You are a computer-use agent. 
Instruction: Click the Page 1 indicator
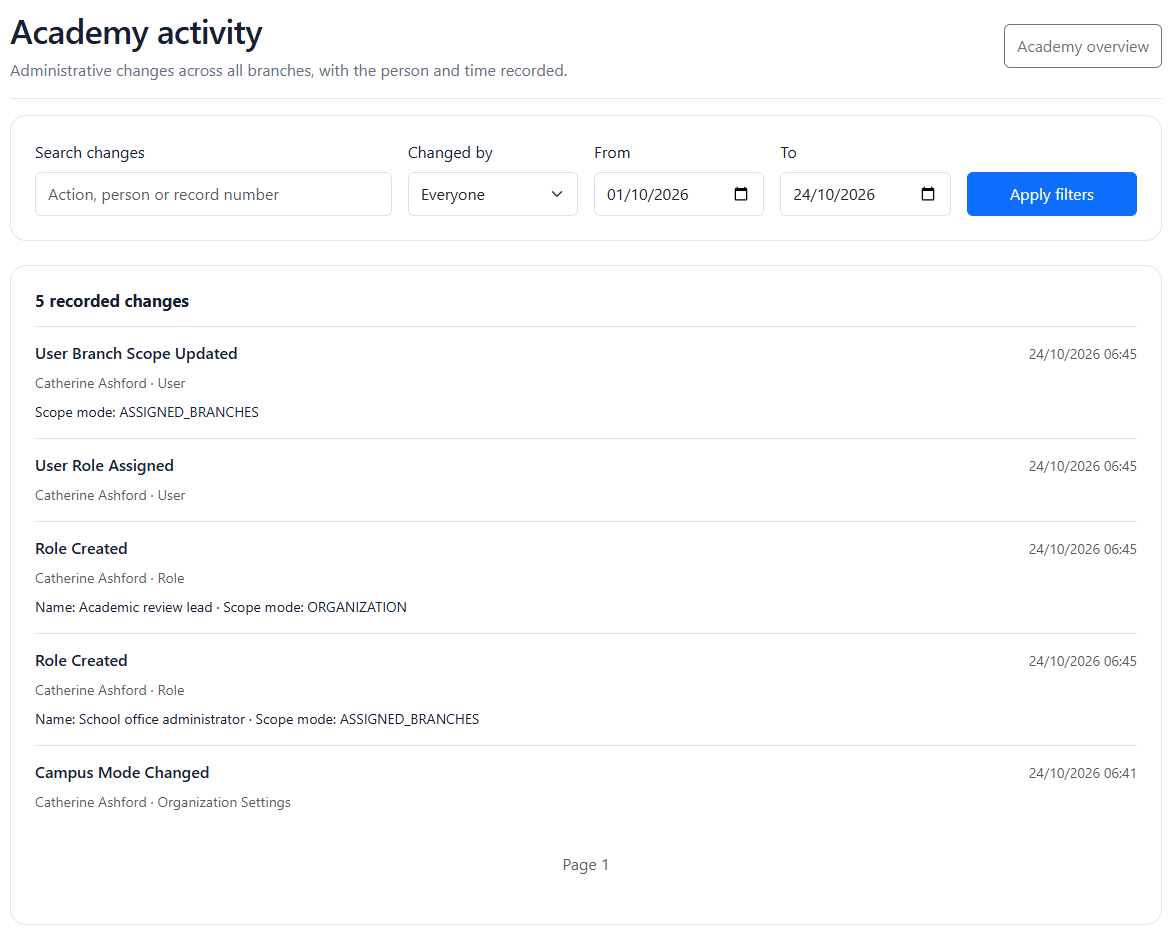(x=586, y=865)
